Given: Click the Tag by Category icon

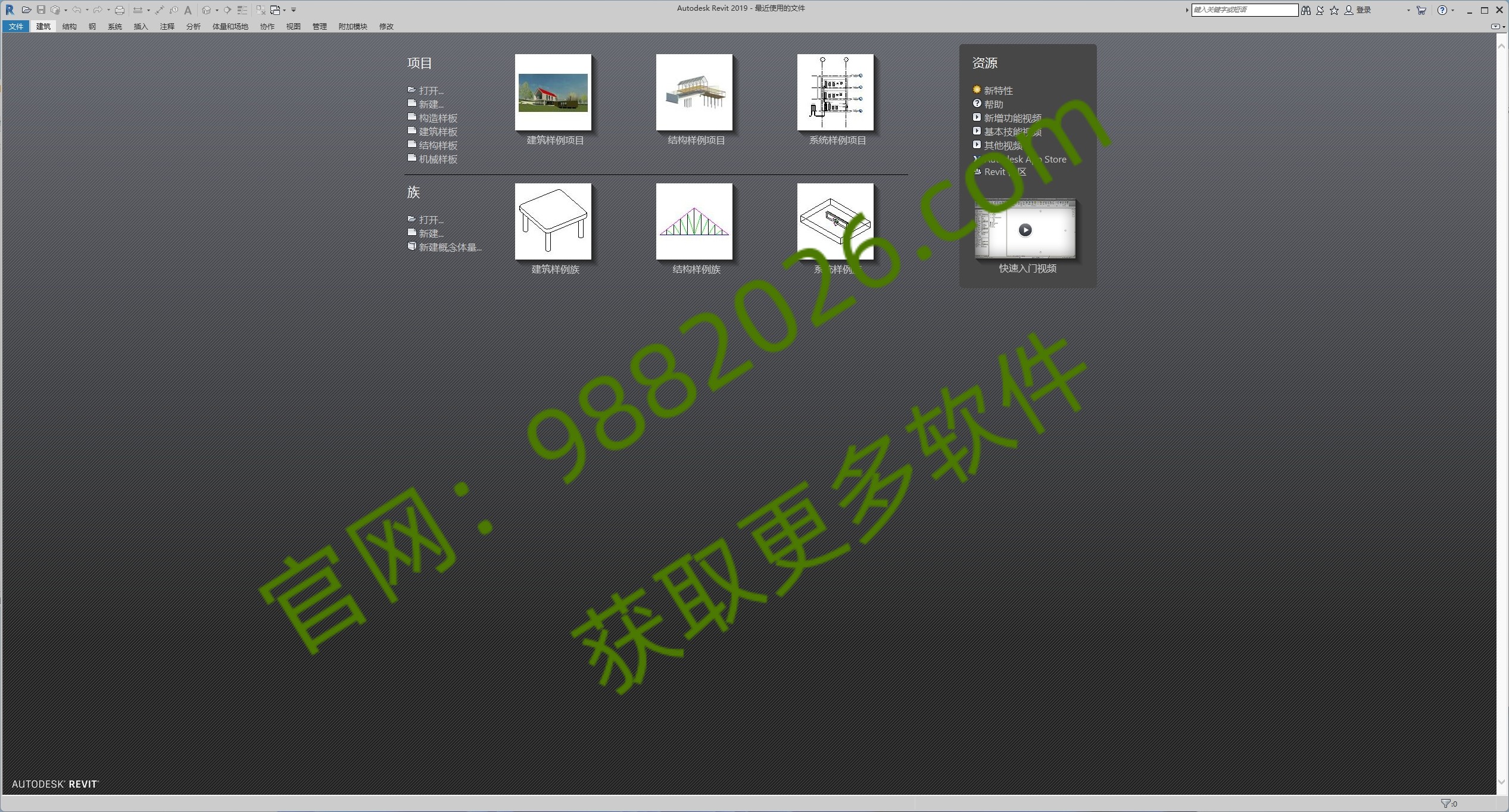Looking at the screenshot, I should (x=174, y=10).
